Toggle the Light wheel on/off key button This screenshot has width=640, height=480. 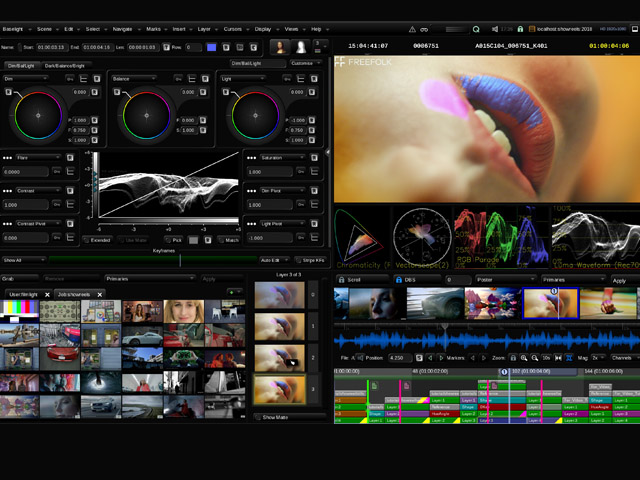(287, 78)
